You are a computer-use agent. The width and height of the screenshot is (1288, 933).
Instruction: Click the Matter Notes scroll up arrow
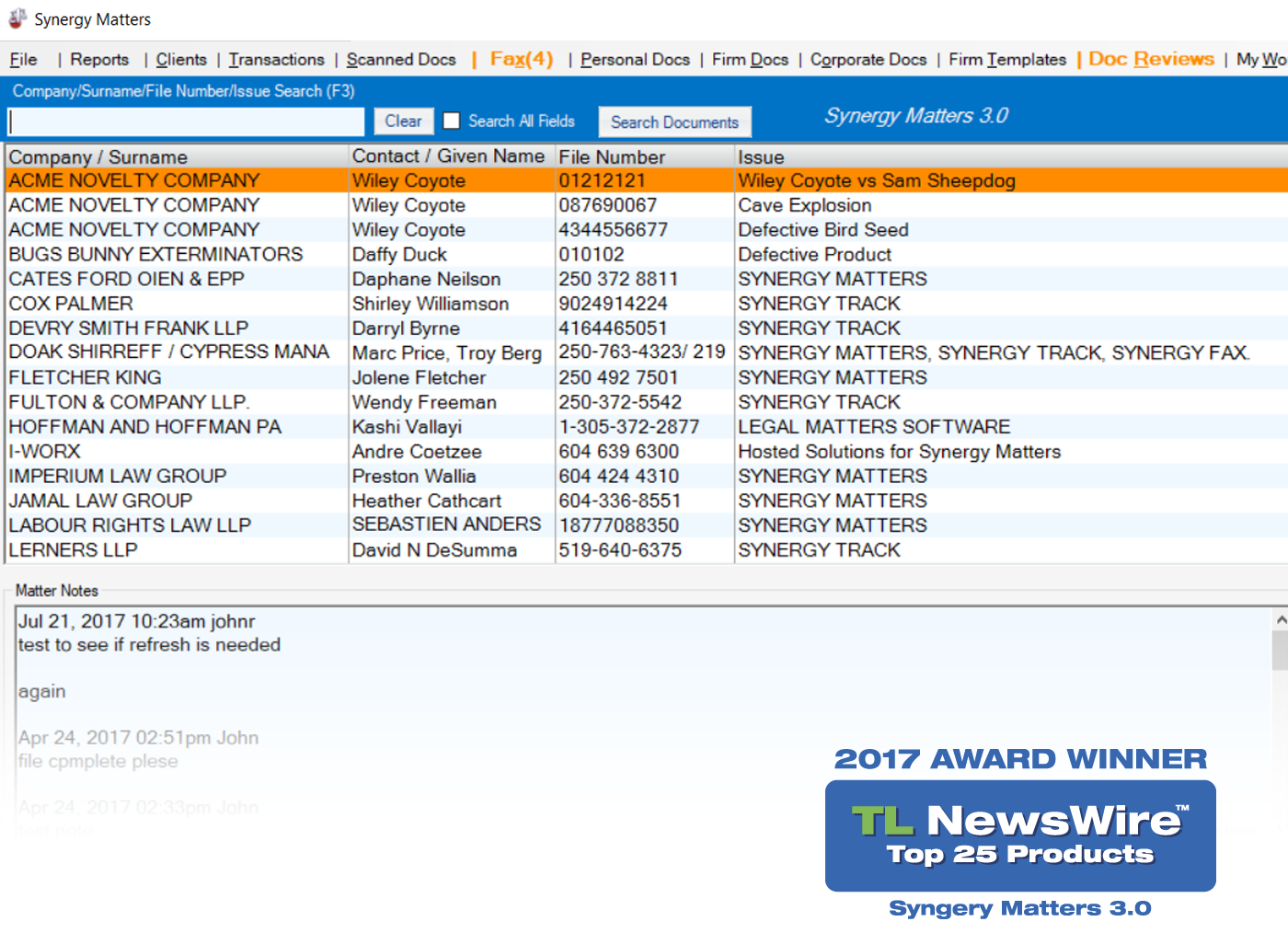pyautogui.click(x=1280, y=620)
